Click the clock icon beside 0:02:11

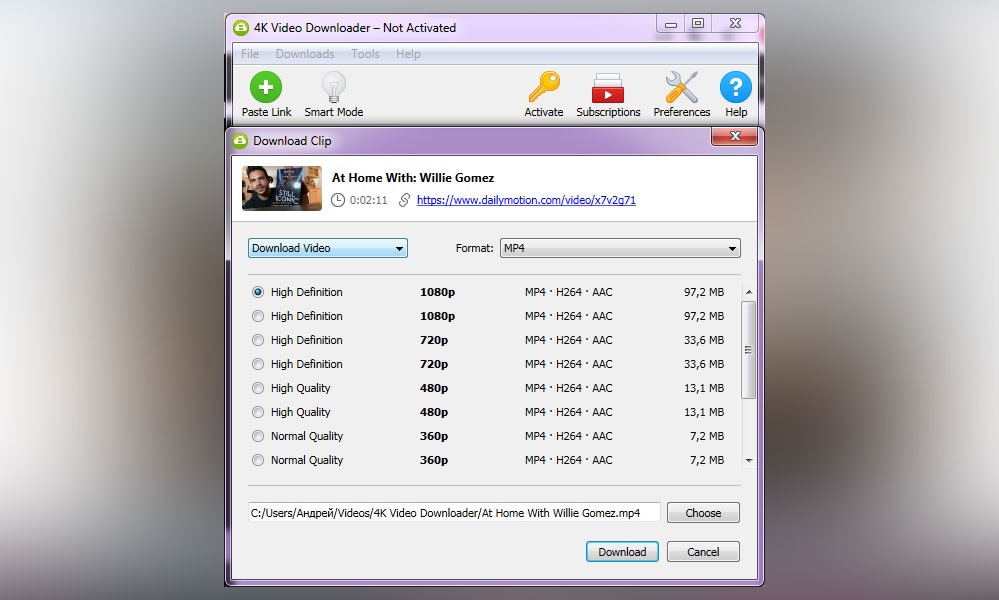[338, 200]
